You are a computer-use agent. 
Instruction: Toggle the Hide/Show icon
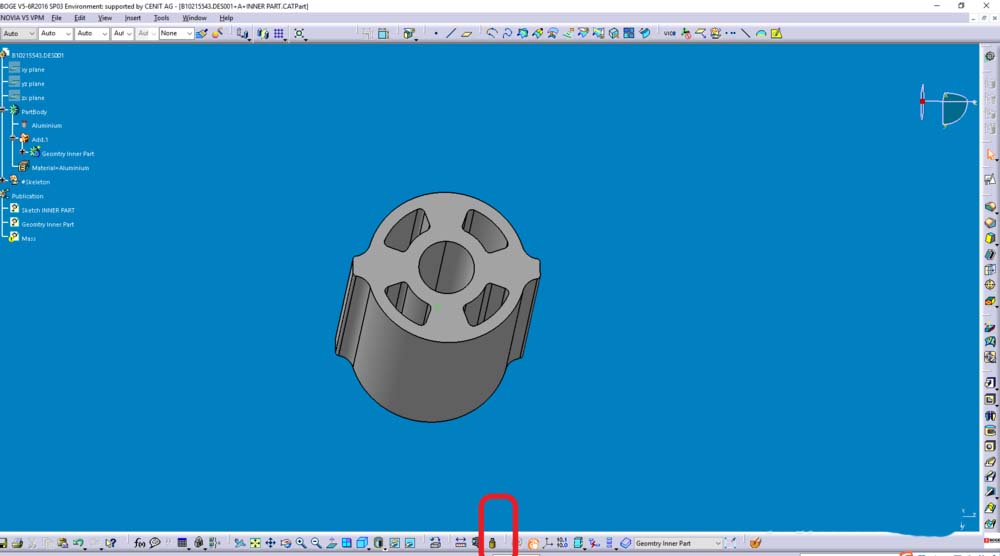[x=395, y=543]
